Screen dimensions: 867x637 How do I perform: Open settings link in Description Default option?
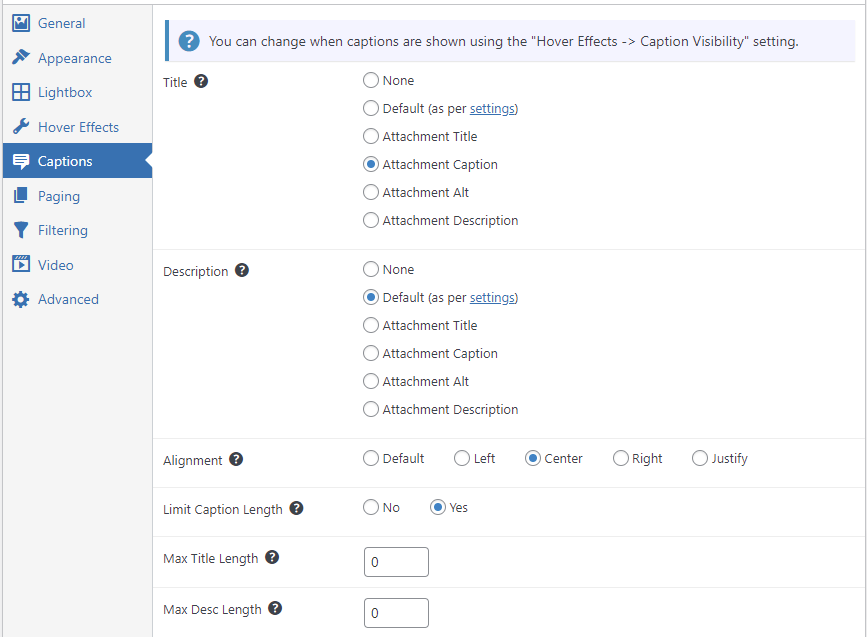click(x=492, y=298)
